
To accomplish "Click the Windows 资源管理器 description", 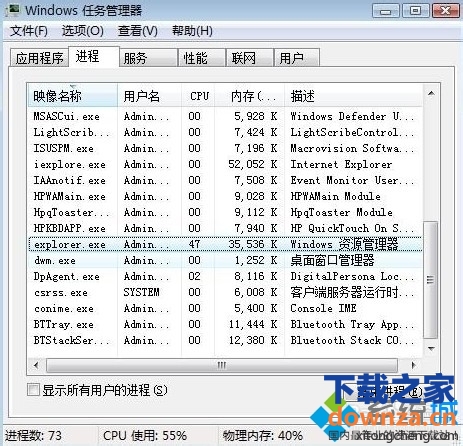I will tap(344, 244).
